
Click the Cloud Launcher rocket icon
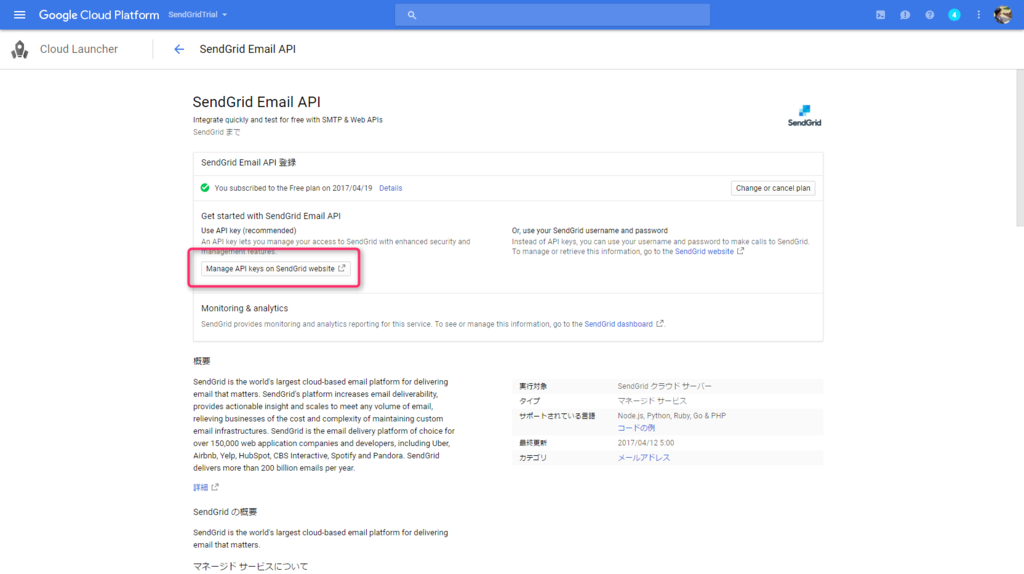pos(20,49)
